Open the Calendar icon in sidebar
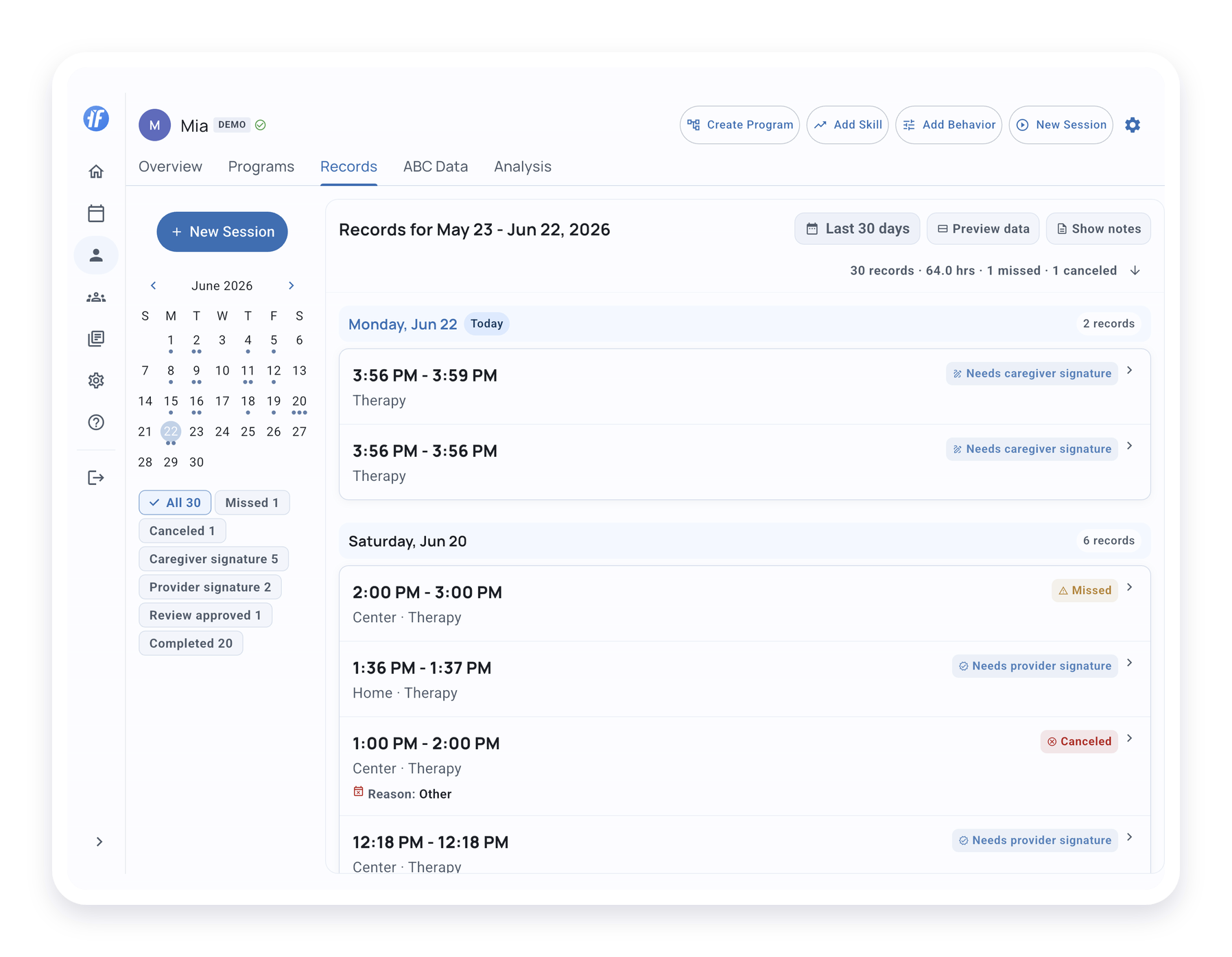 pos(96,213)
